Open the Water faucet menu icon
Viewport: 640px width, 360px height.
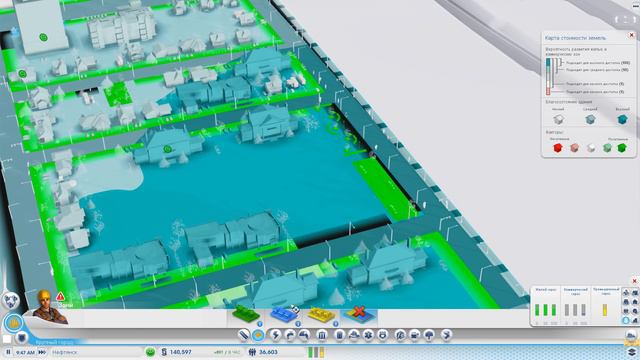click(x=290, y=335)
